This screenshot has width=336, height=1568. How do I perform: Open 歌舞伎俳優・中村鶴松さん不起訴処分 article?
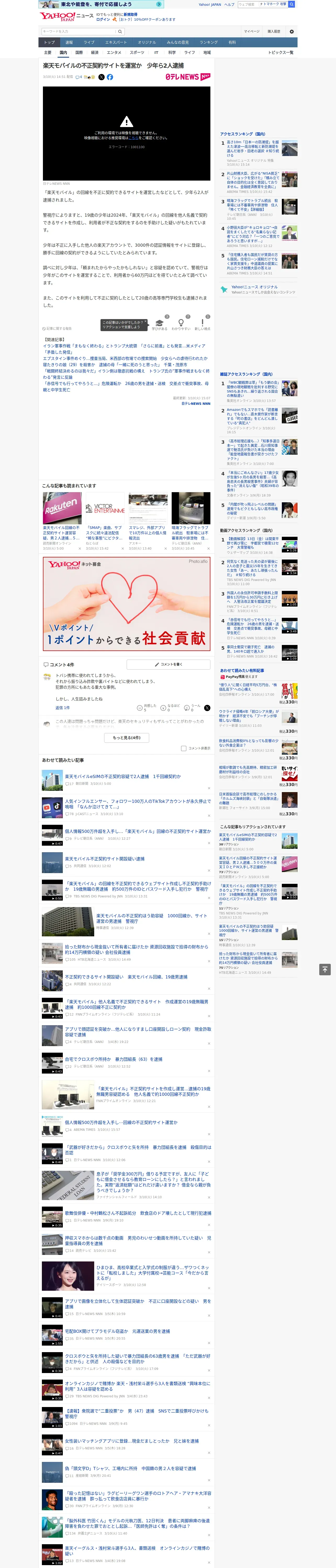pos(138,1213)
